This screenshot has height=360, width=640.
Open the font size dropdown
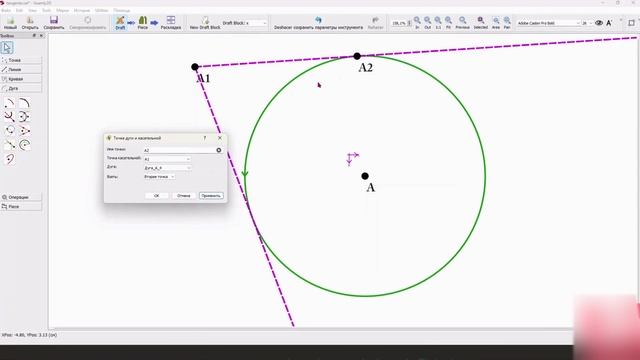pyautogui.click(x=587, y=23)
